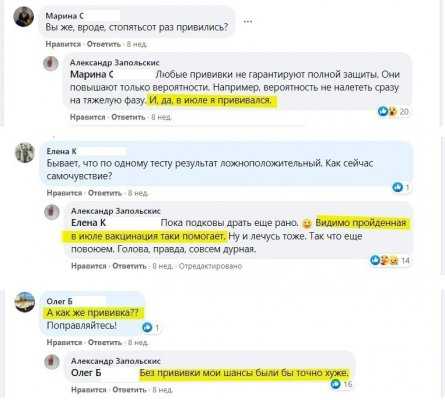Screen dimensions: 445x400
Task: Like Елена К's comment
Action: pyautogui.click(x=64, y=193)
